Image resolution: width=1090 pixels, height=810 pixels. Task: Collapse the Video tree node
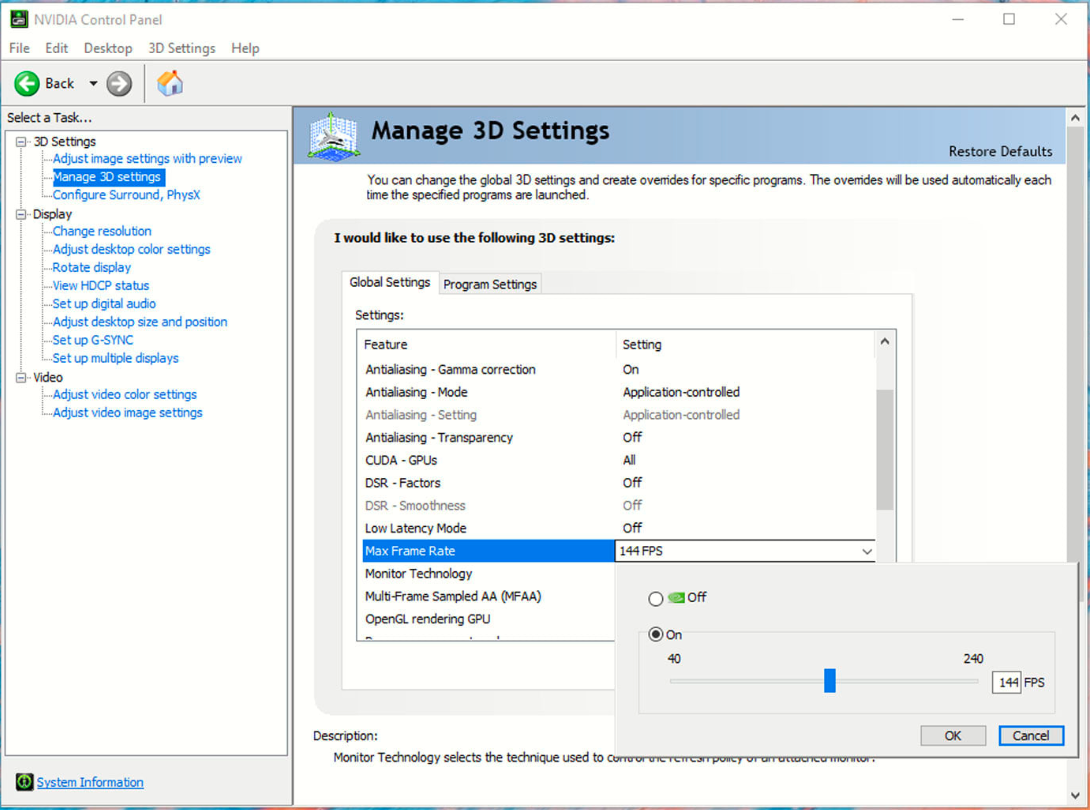(21, 378)
